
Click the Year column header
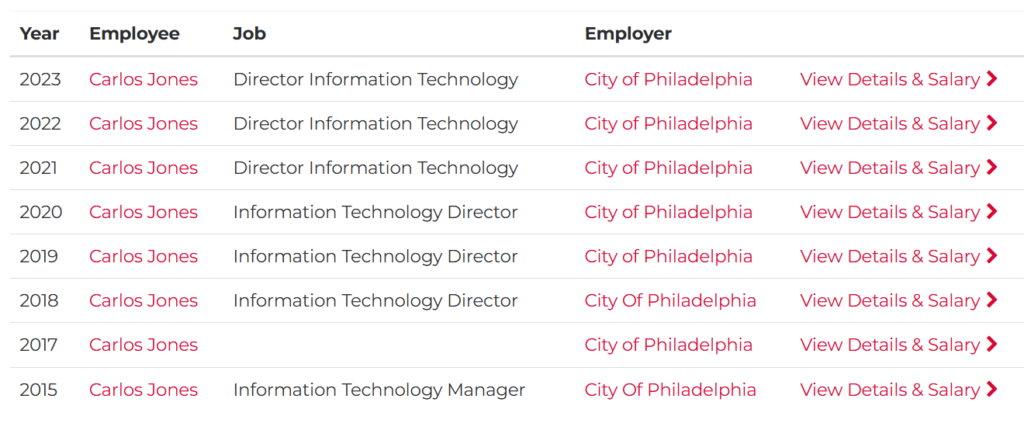[x=39, y=33]
